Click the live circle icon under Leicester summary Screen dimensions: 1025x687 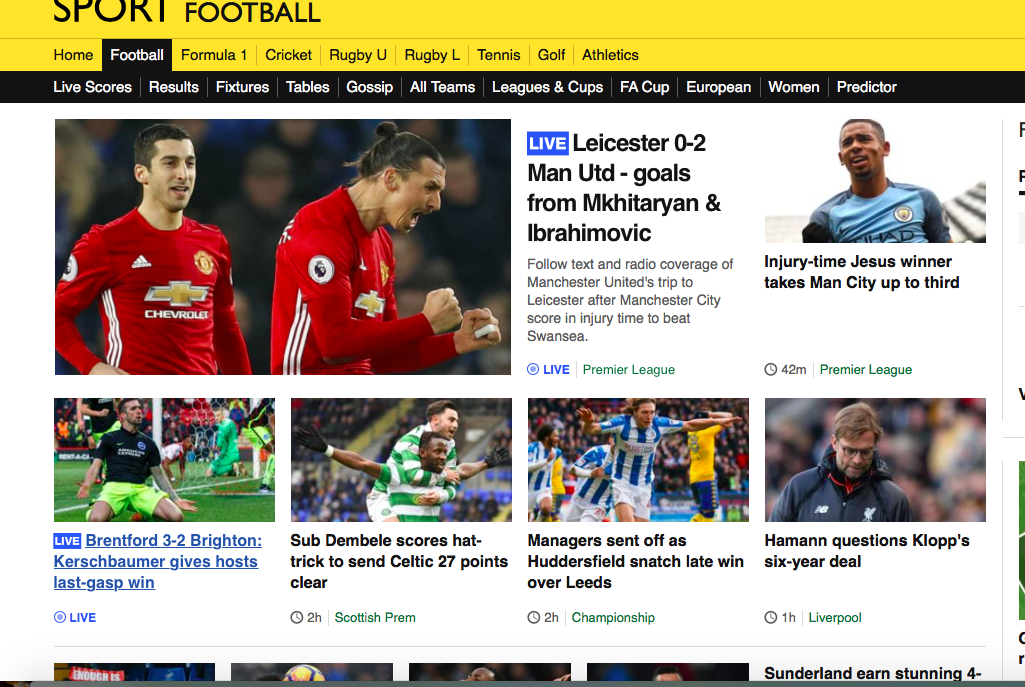[x=533, y=370]
